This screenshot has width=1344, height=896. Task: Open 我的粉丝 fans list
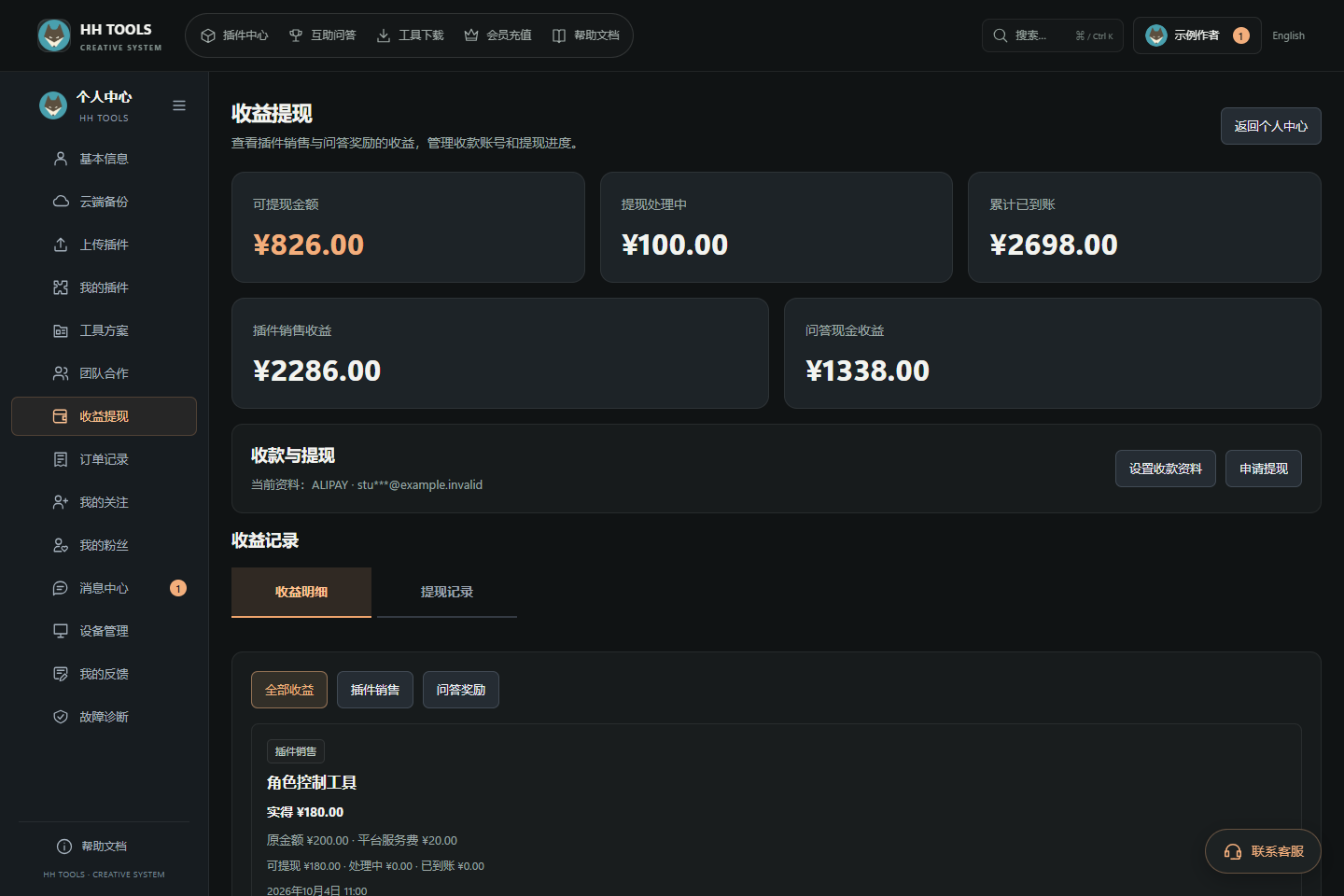coord(104,545)
